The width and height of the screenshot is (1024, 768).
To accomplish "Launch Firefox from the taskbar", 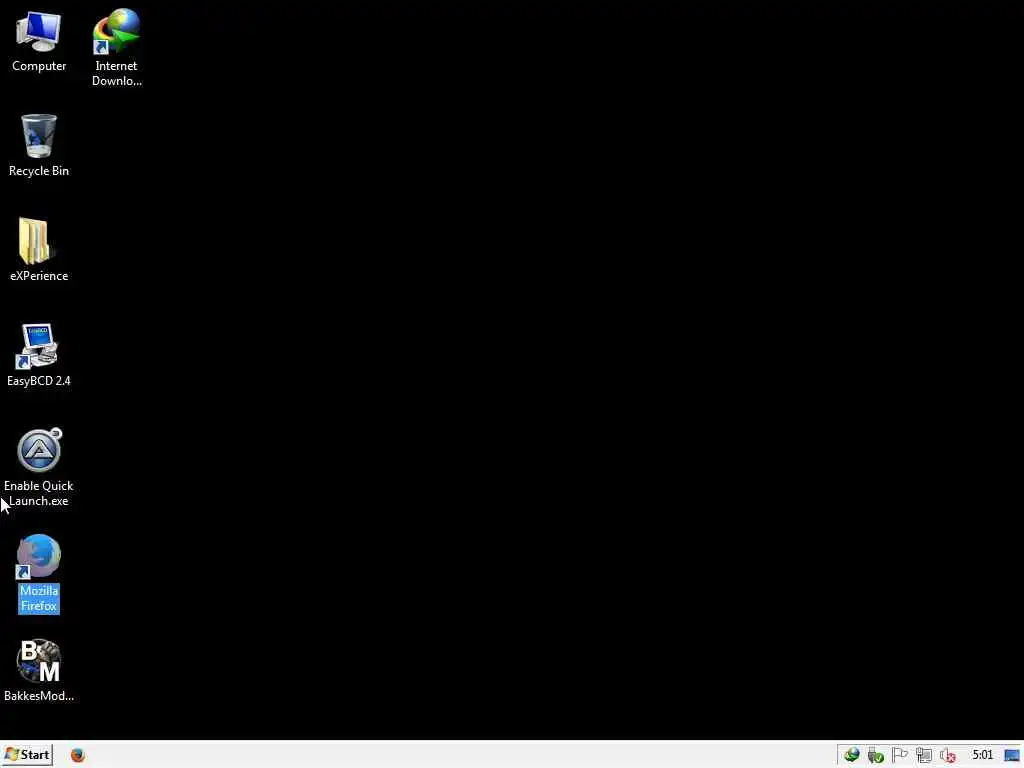I will point(78,755).
